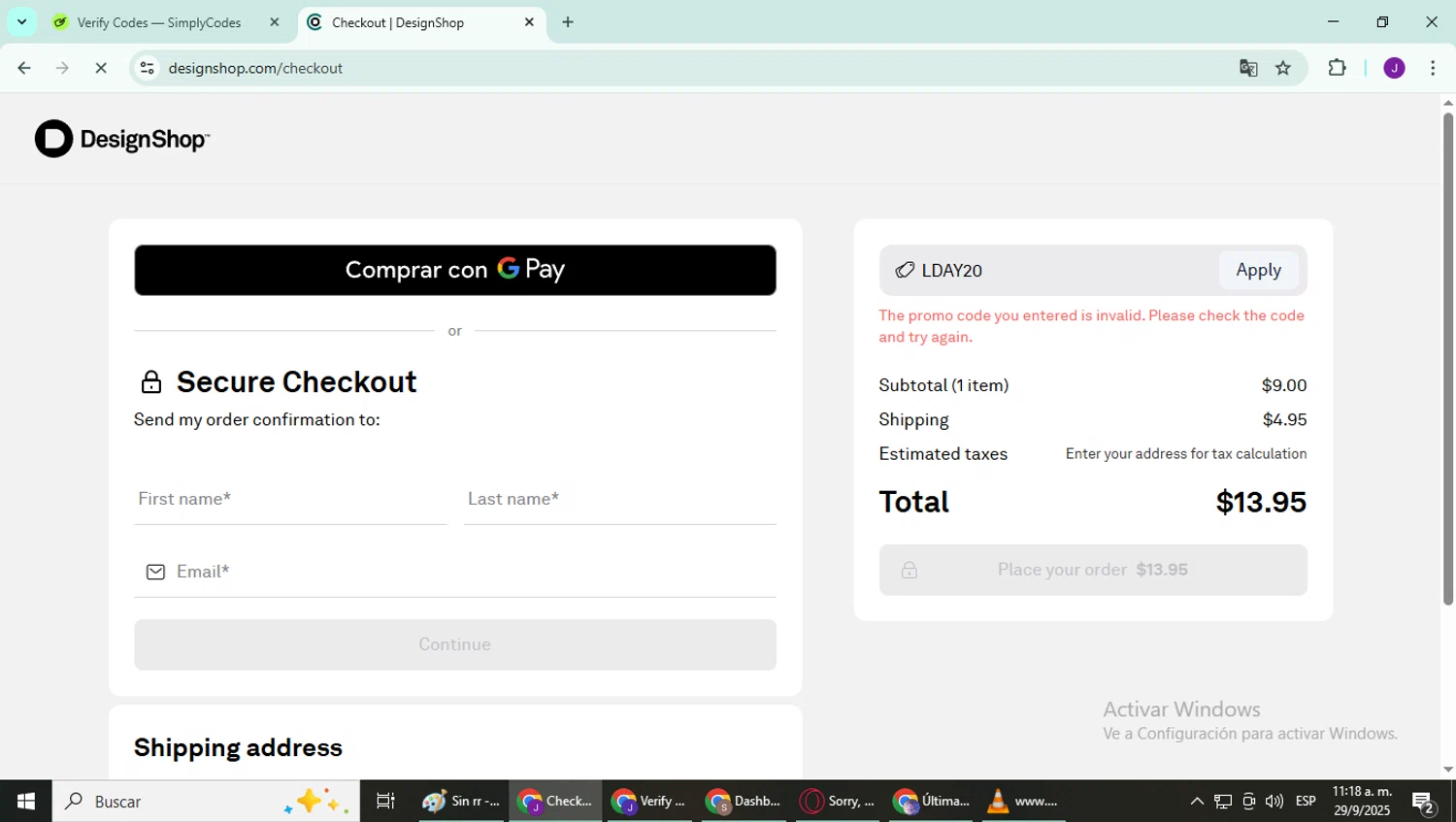This screenshot has height=822, width=1456.
Task: Open the Chrome 'Dashb...' taskbar item
Action: [x=743, y=801]
